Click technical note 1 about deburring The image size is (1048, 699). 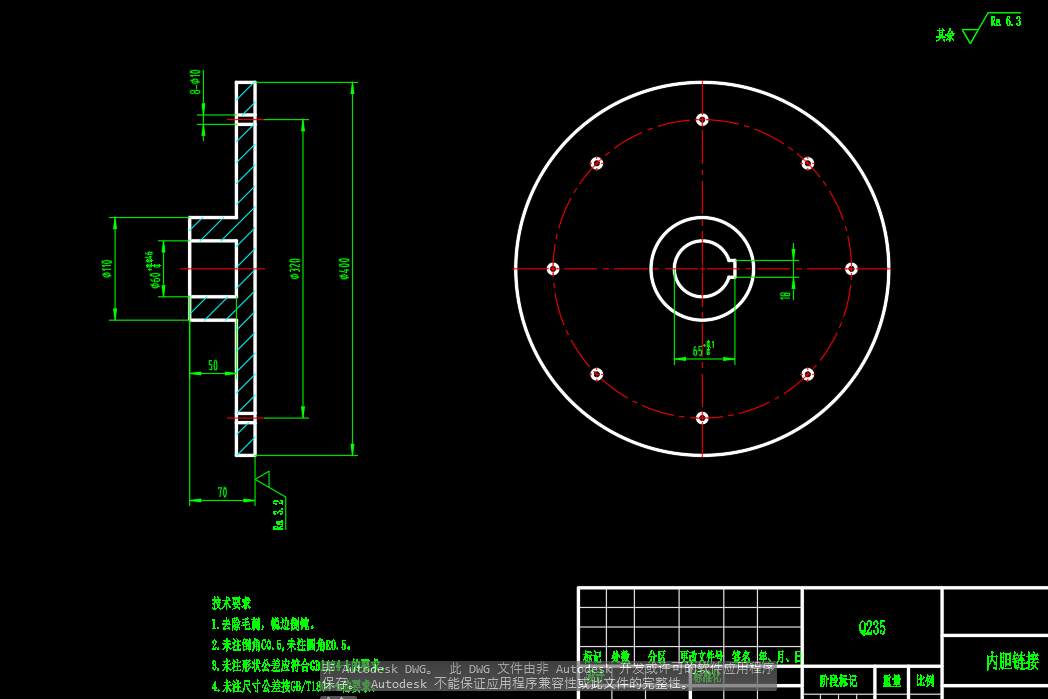pyautogui.click(x=263, y=624)
